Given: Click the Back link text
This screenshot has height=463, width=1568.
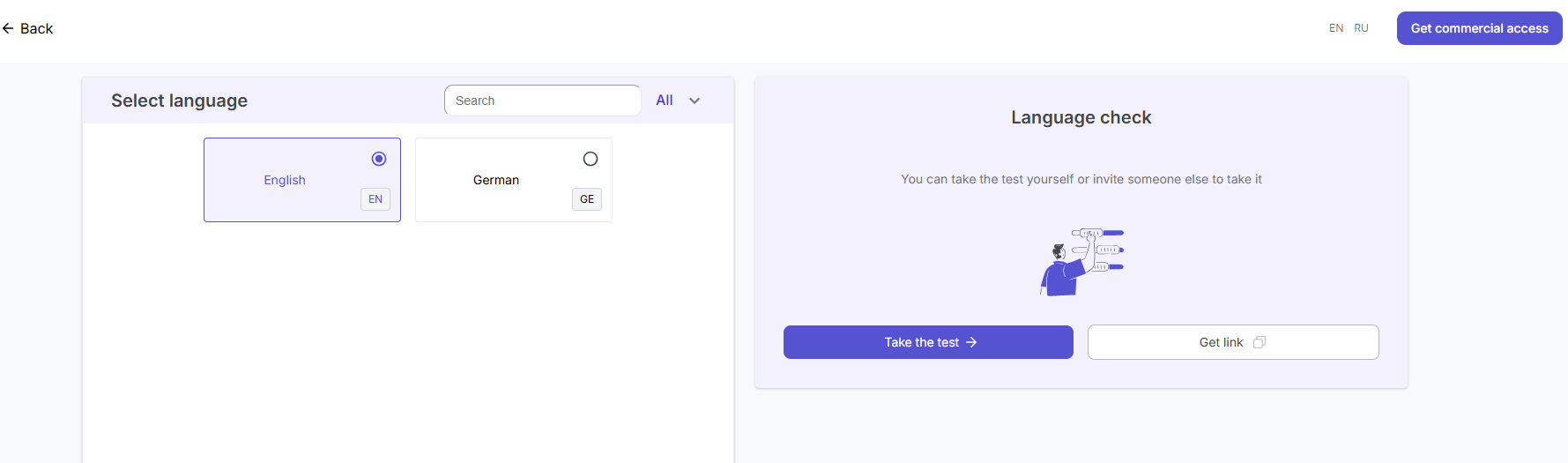Looking at the screenshot, I should (x=36, y=28).
